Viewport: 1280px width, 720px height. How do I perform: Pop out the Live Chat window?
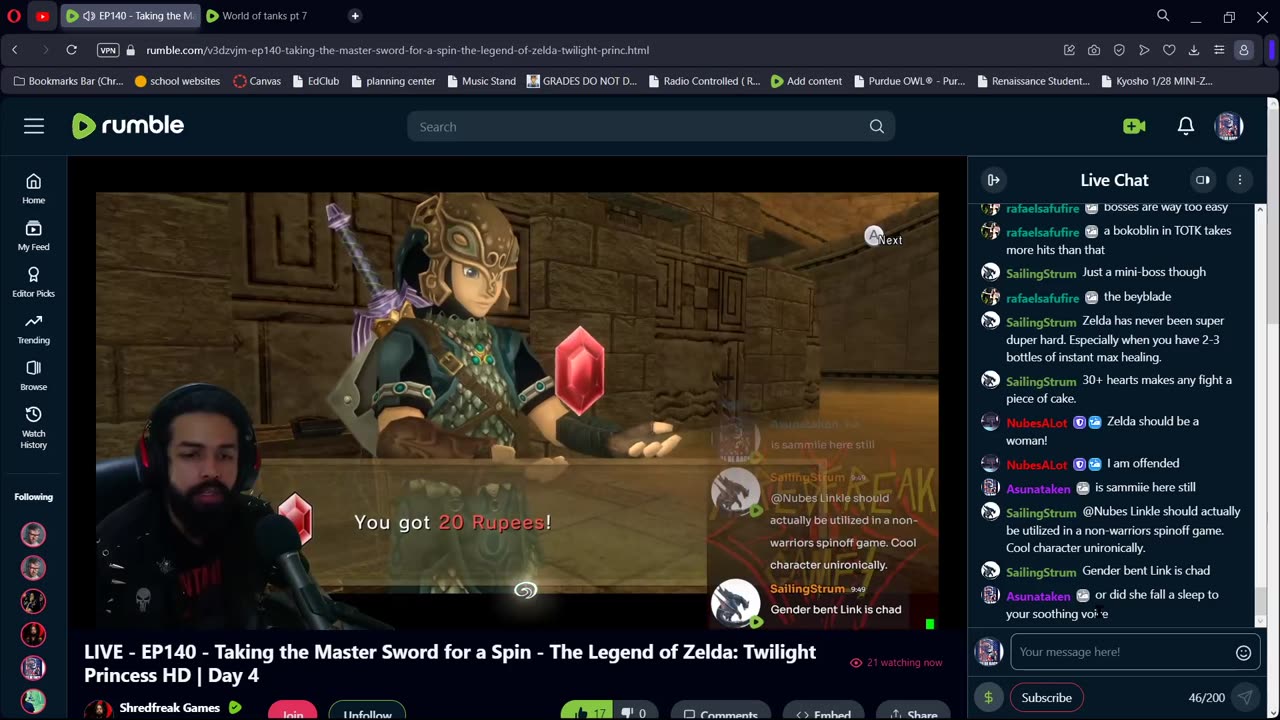point(1203,180)
